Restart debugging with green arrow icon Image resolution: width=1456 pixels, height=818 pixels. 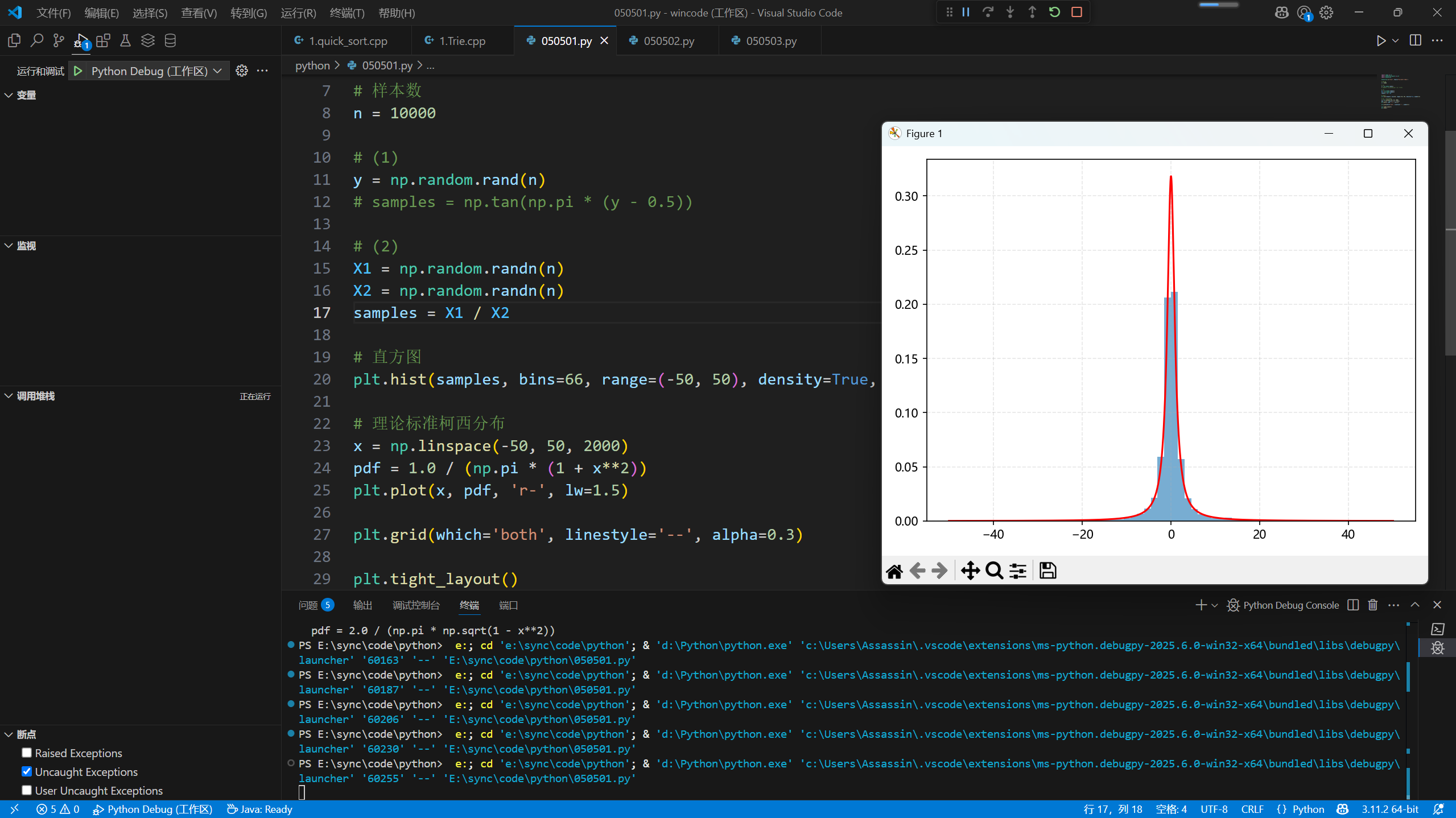point(1054,12)
